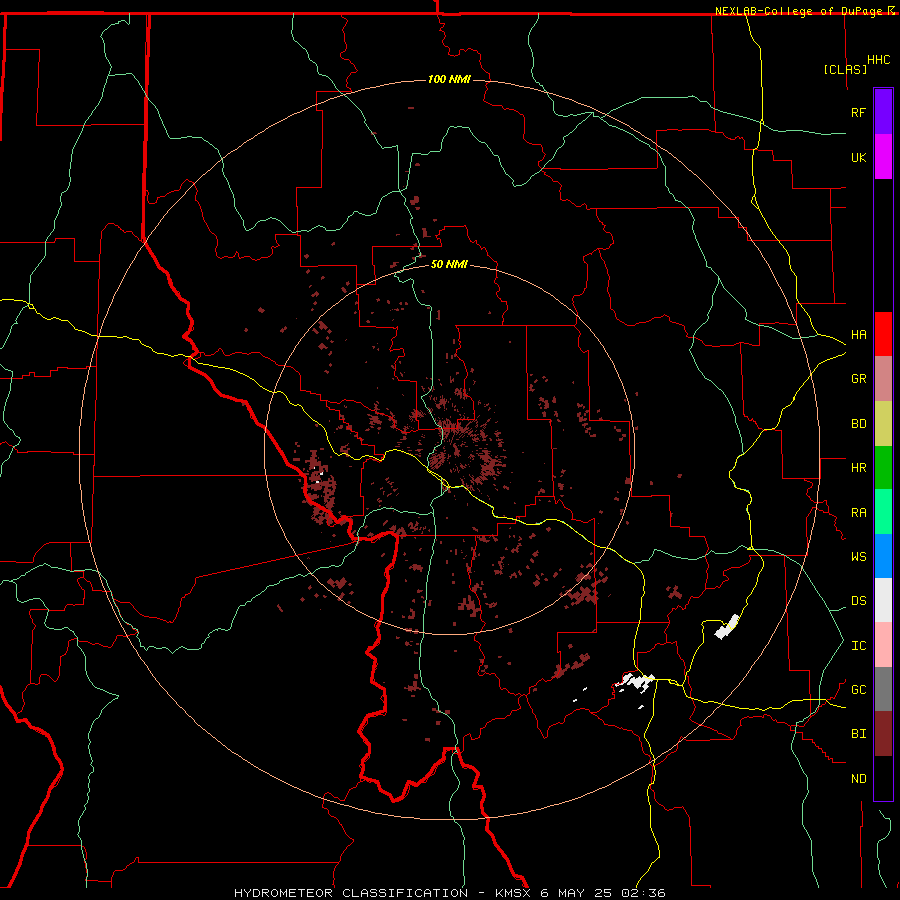Screen dimensions: 900x900
Task: Click the RA legend label
Action: [x=858, y=513]
